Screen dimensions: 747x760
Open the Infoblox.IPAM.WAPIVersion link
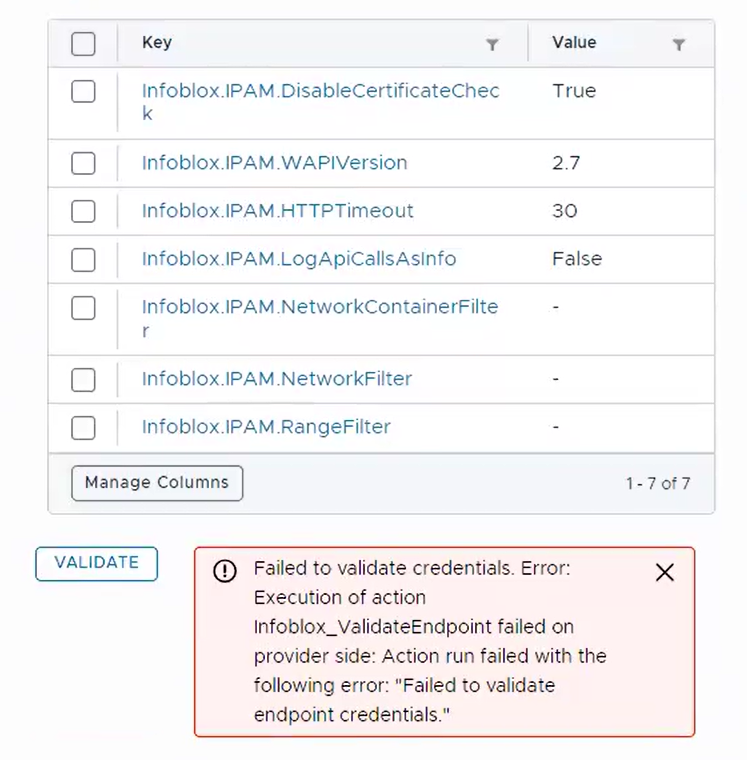pyautogui.click(x=274, y=163)
